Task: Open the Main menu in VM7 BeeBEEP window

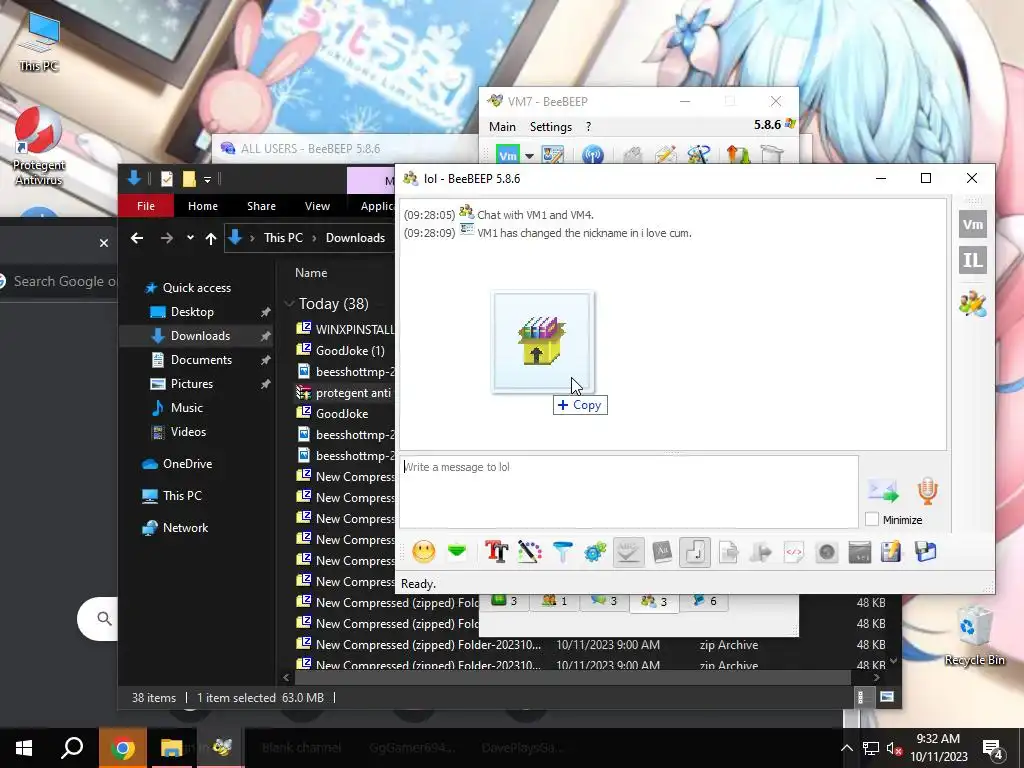Action: click(x=502, y=127)
